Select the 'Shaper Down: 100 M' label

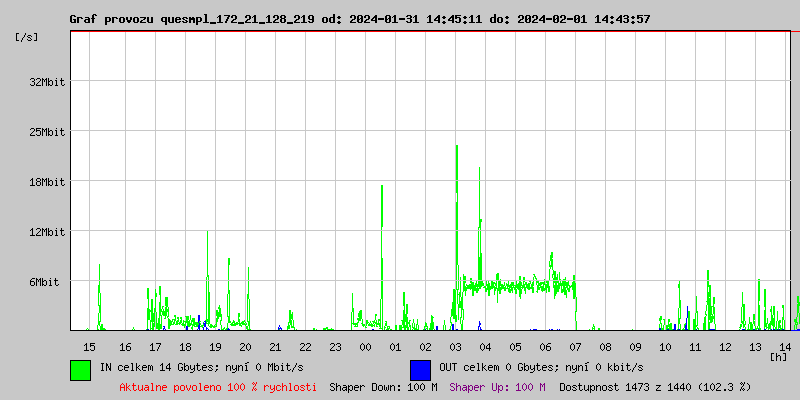click(x=383, y=387)
